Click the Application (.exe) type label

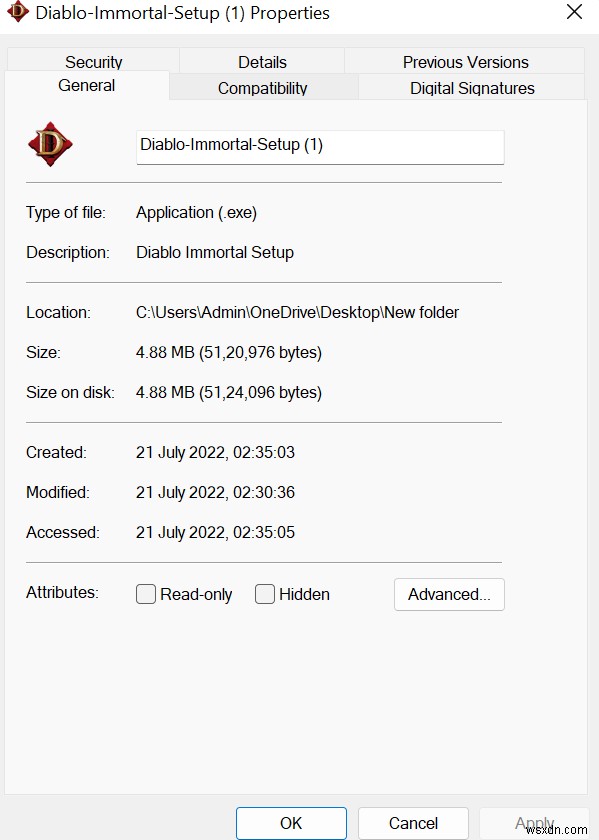coord(196,212)
